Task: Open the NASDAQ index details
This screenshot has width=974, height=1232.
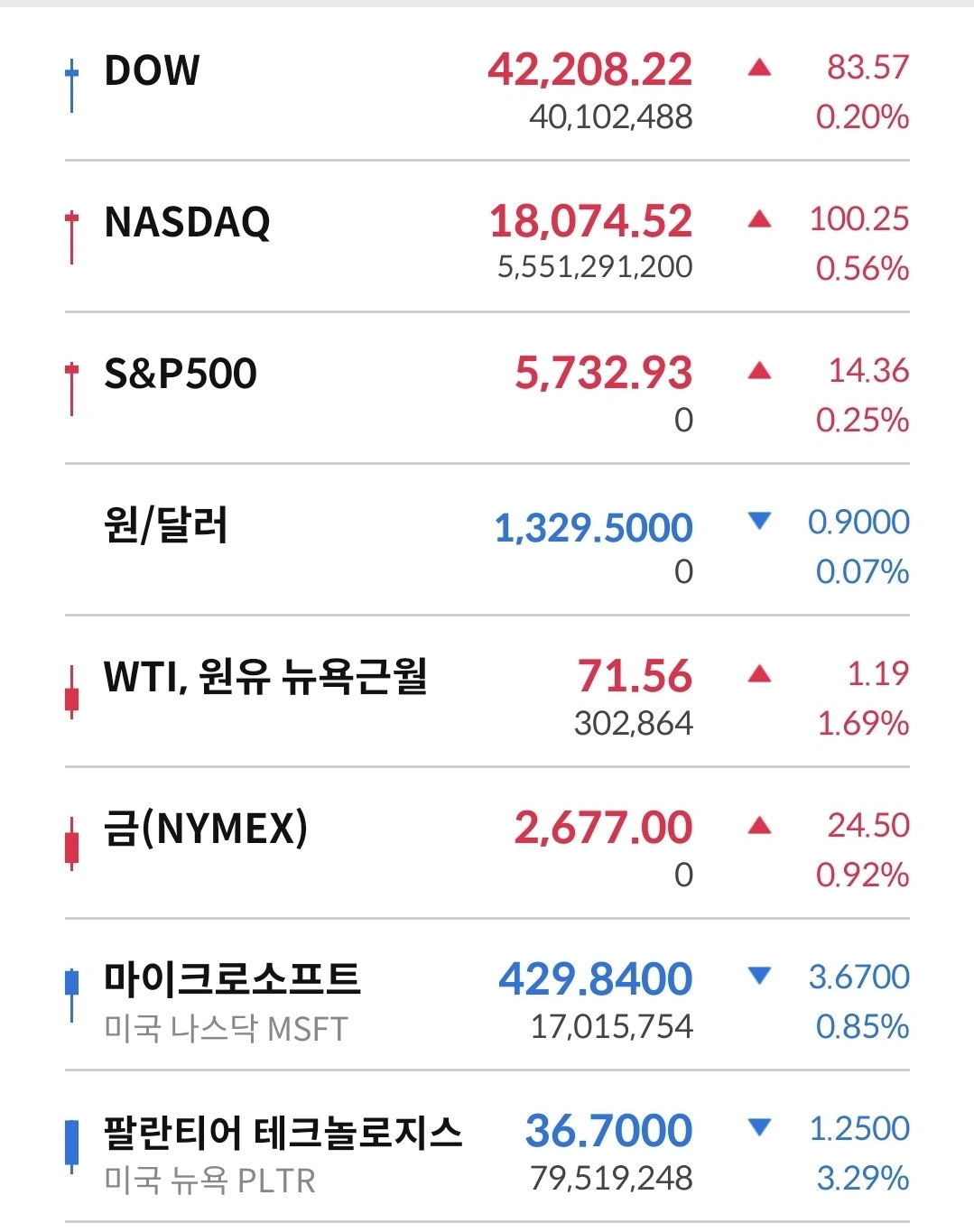Action: coord(487,237)
